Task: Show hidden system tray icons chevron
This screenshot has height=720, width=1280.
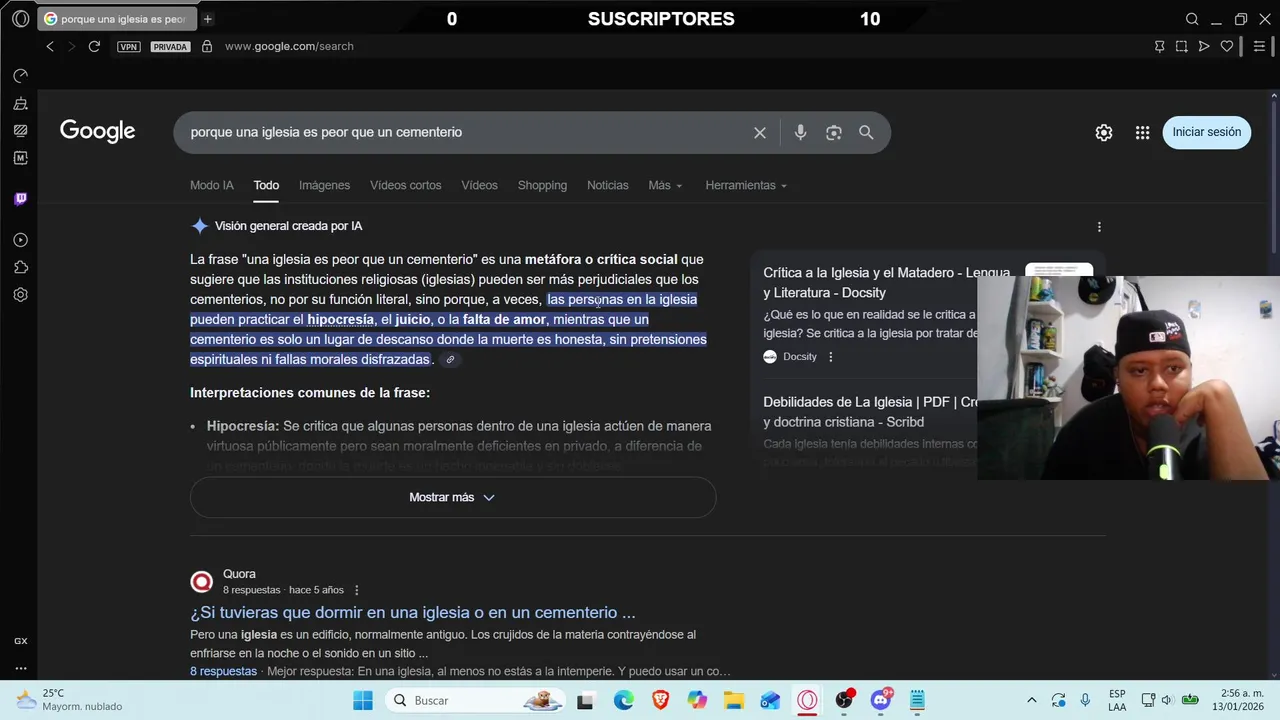Action: tap(1032, 700)
